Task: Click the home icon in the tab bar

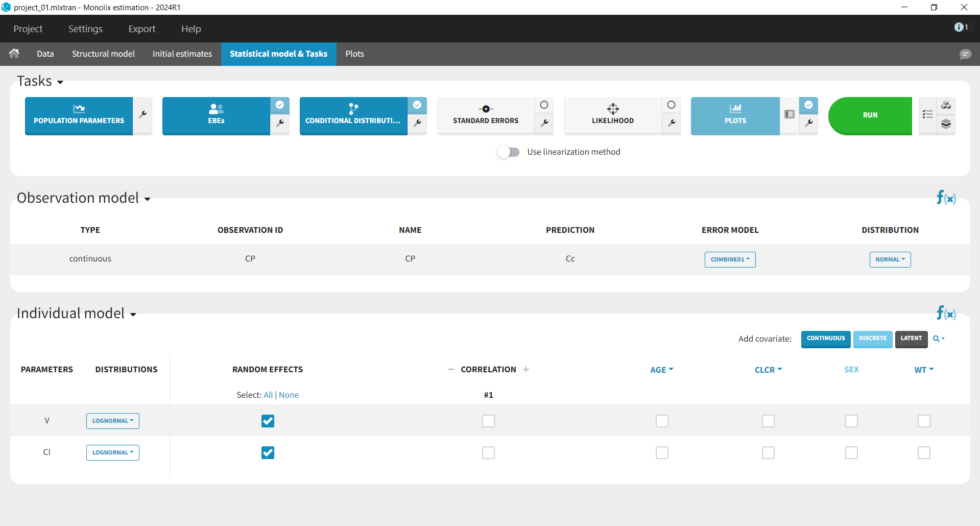Action: click(14, 54)
